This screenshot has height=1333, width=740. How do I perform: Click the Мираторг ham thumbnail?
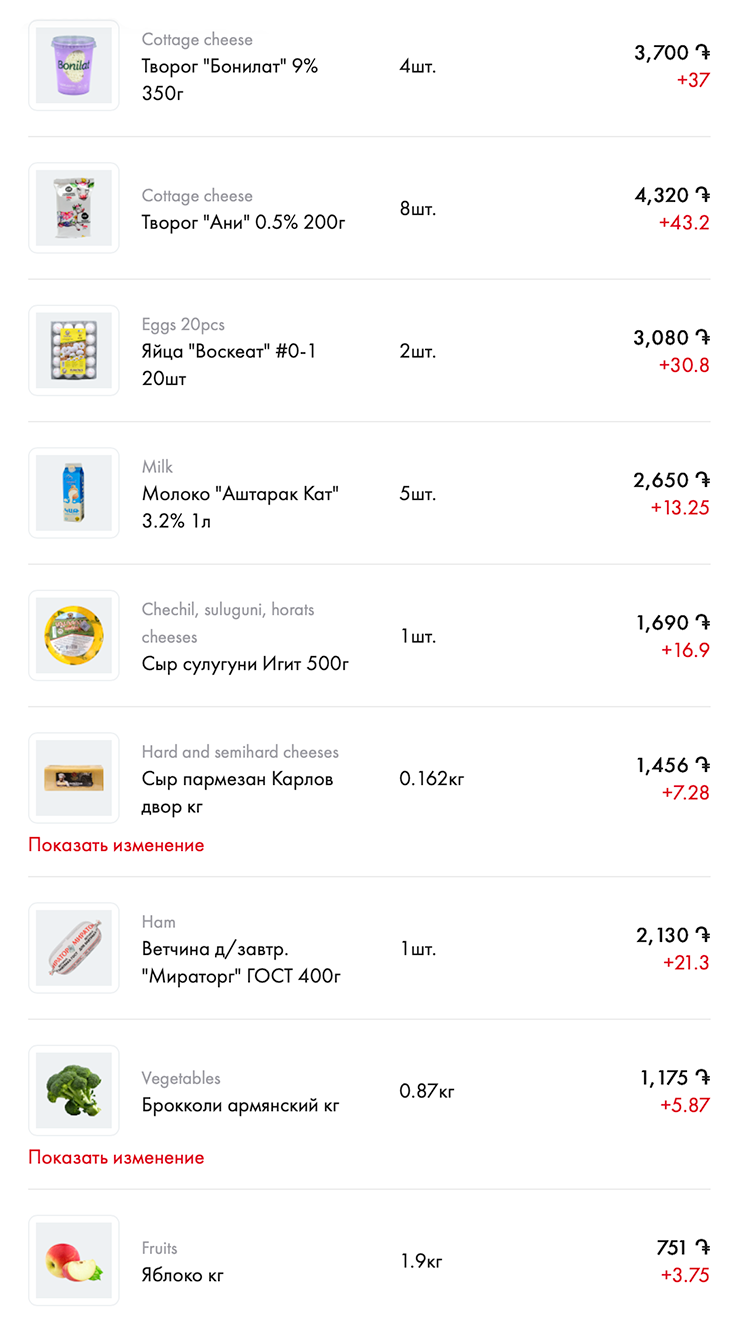click(x=74, y=948)
